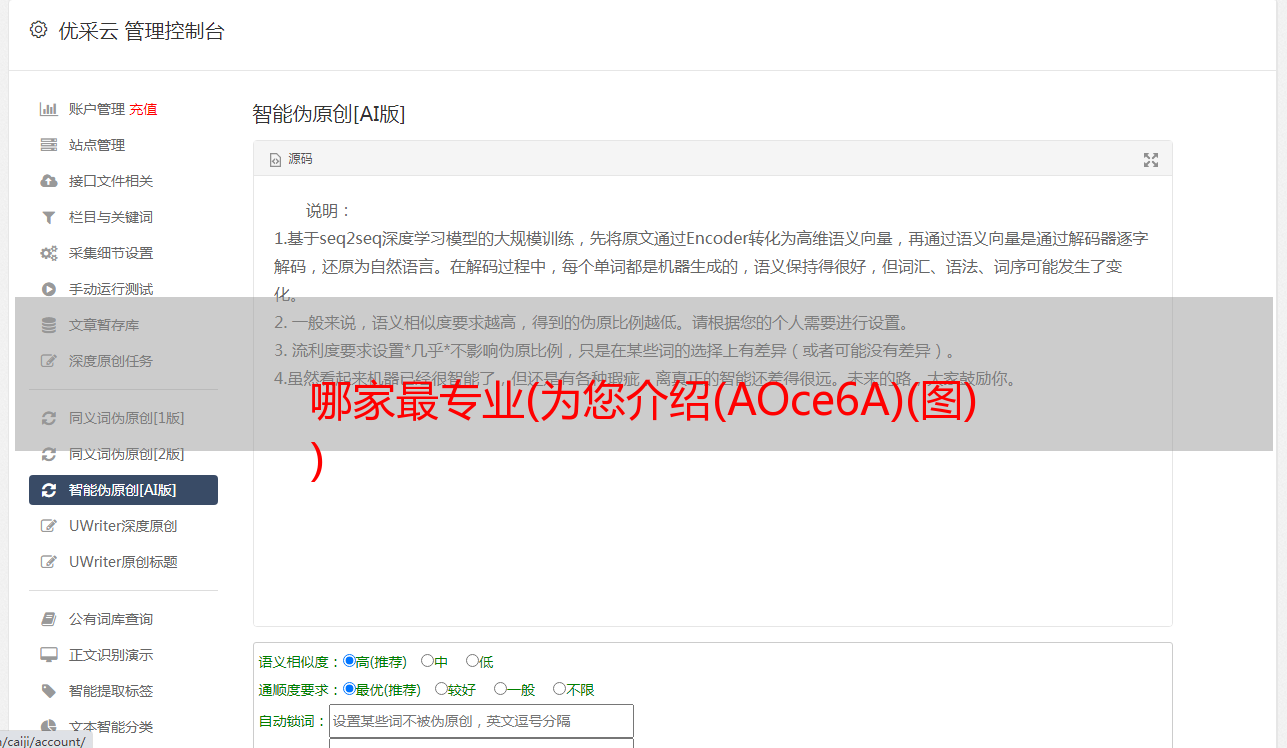1287x748 pixels.
Task: Select 不限 for 通顺度要求
Action: tap(559, 689)
